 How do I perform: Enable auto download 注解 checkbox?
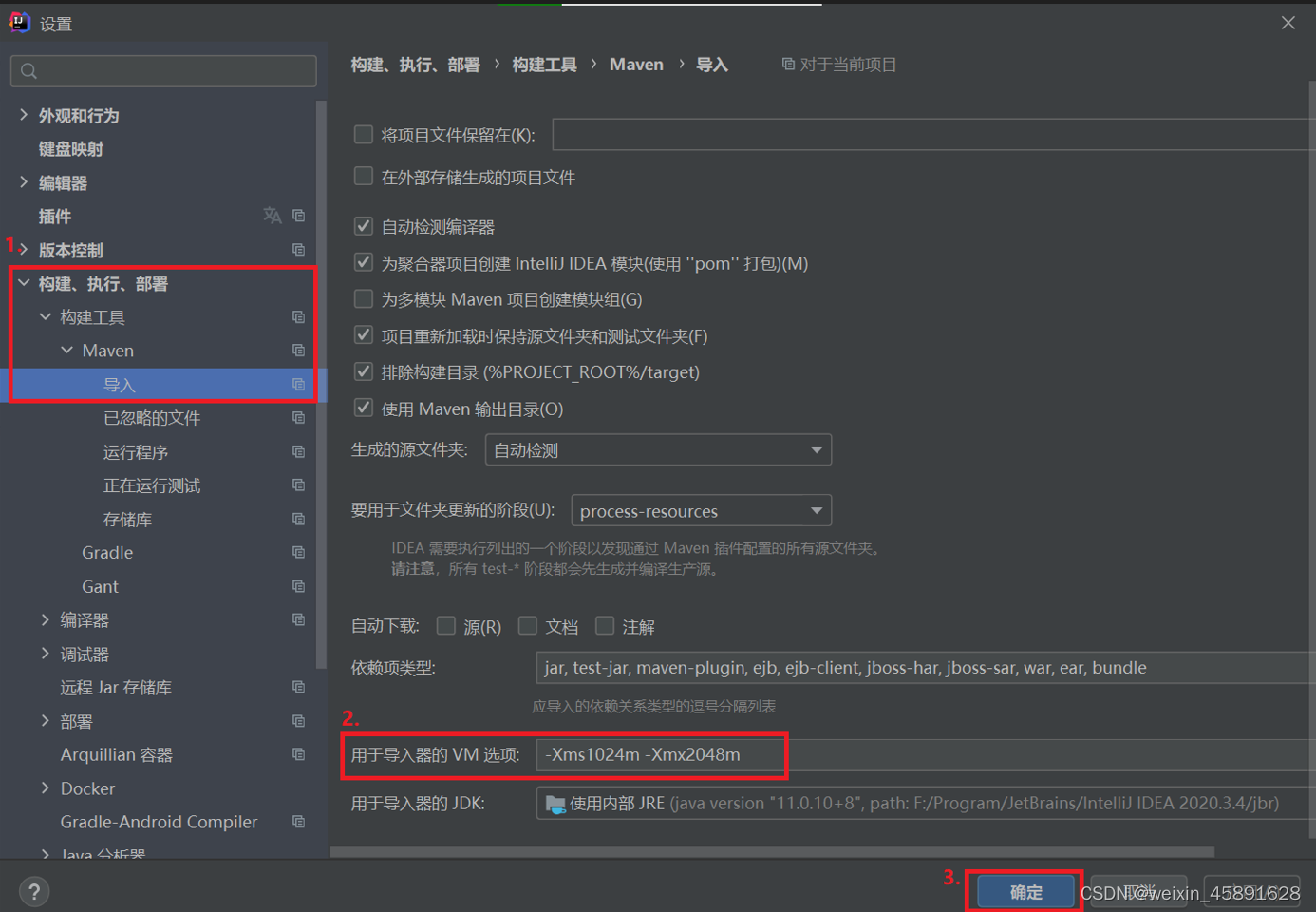(x=605, y=626)
